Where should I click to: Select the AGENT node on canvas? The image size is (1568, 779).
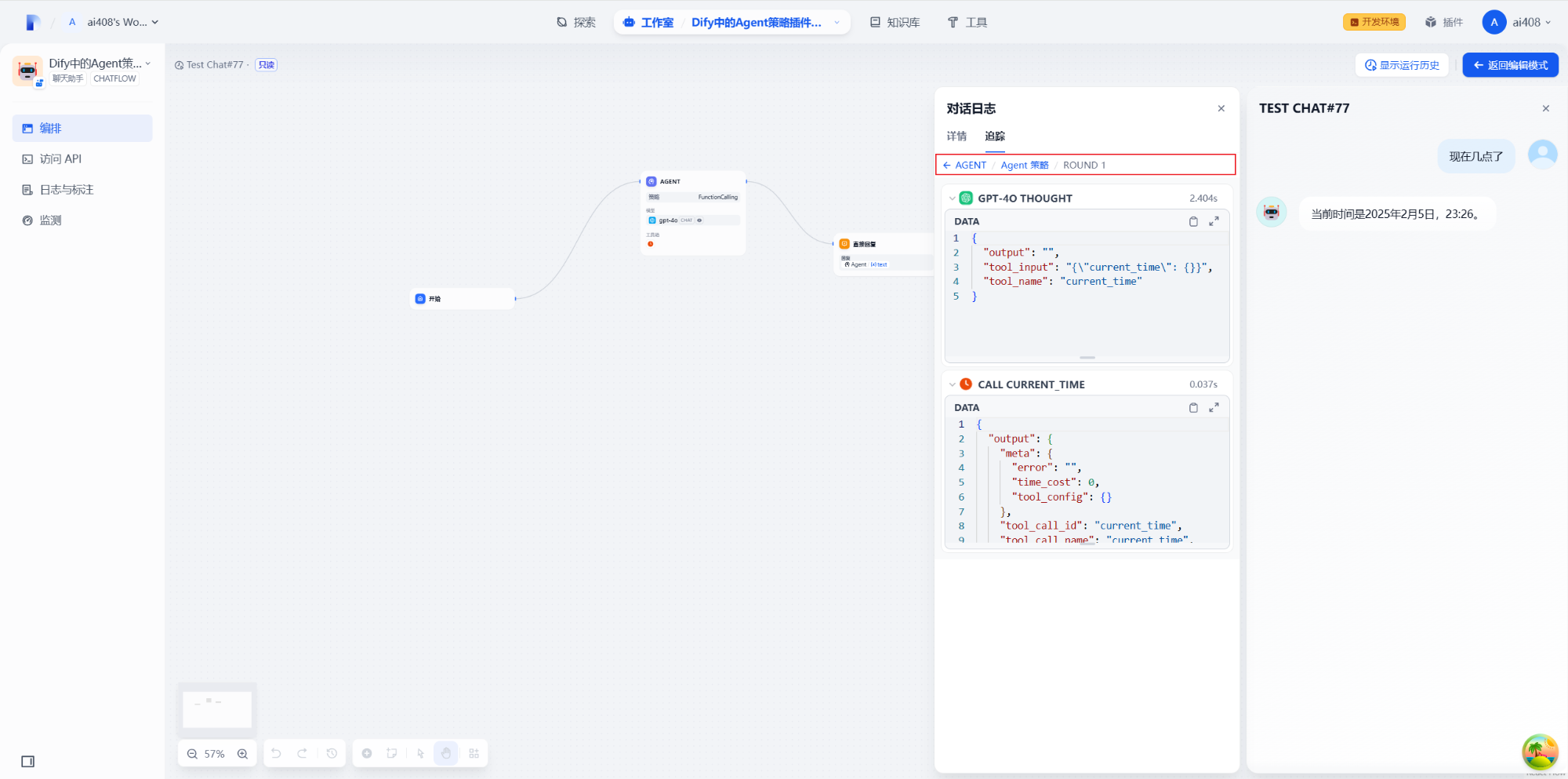[x=693, y=213]
